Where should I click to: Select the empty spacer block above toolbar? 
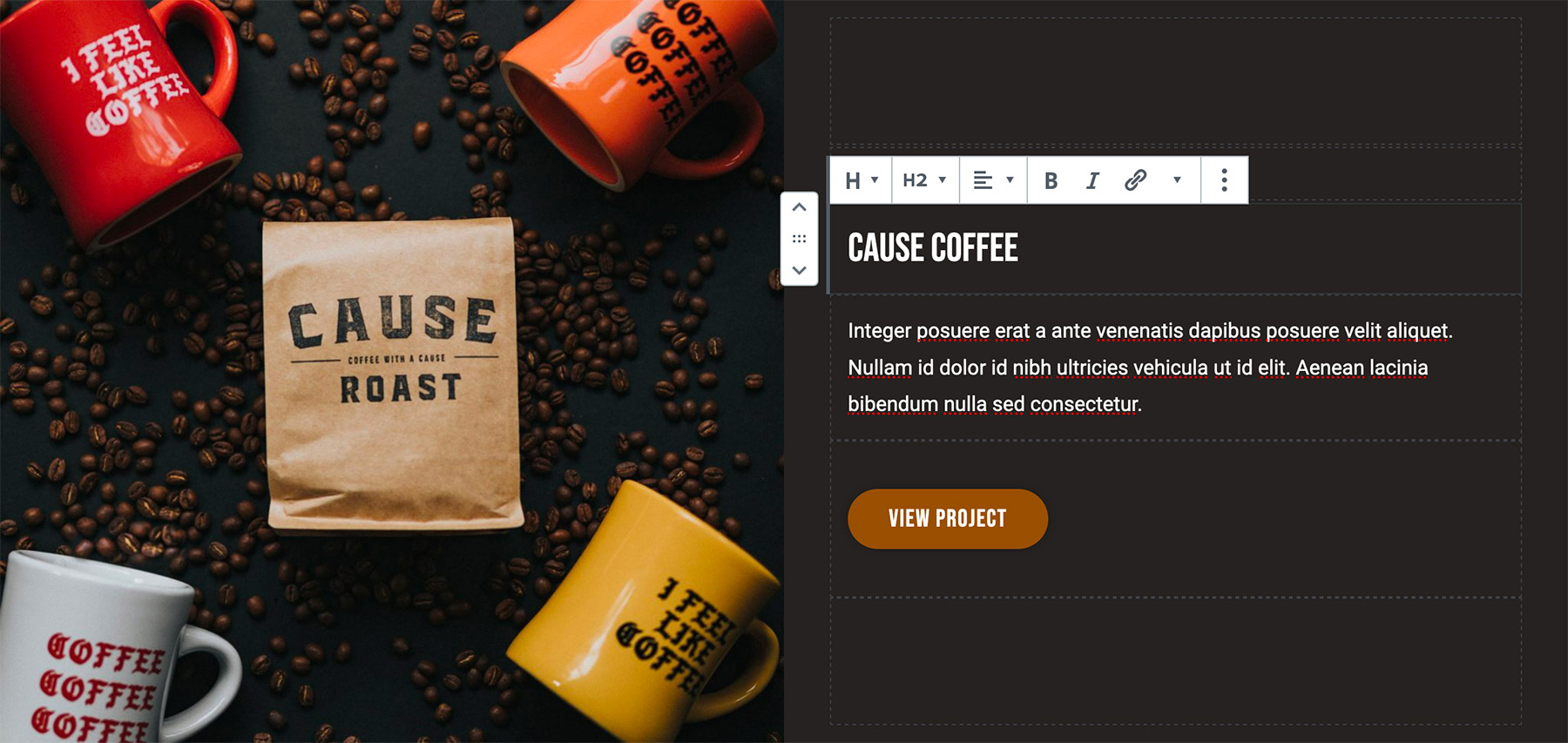(x=1175, y=81)
